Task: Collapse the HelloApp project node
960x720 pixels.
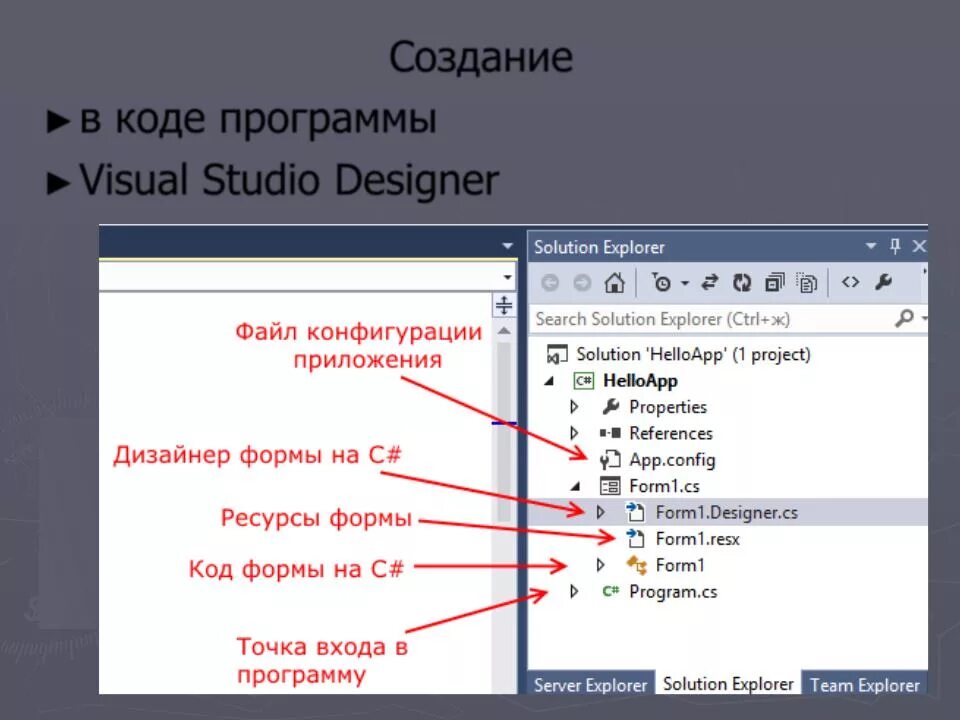Action: coord(549,381)
